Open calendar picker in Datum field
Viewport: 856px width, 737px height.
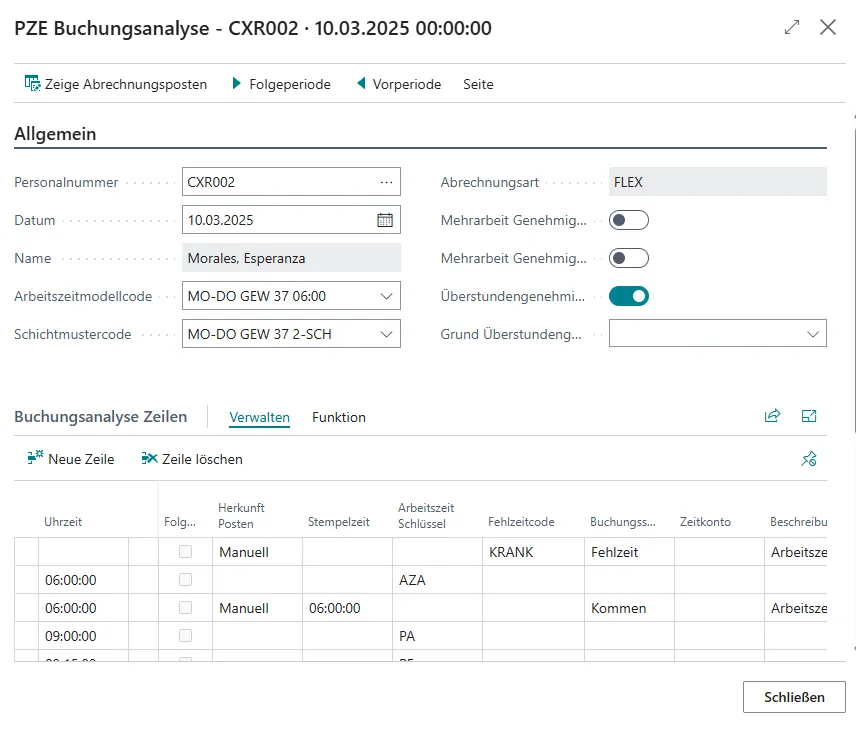pos(385,220)
